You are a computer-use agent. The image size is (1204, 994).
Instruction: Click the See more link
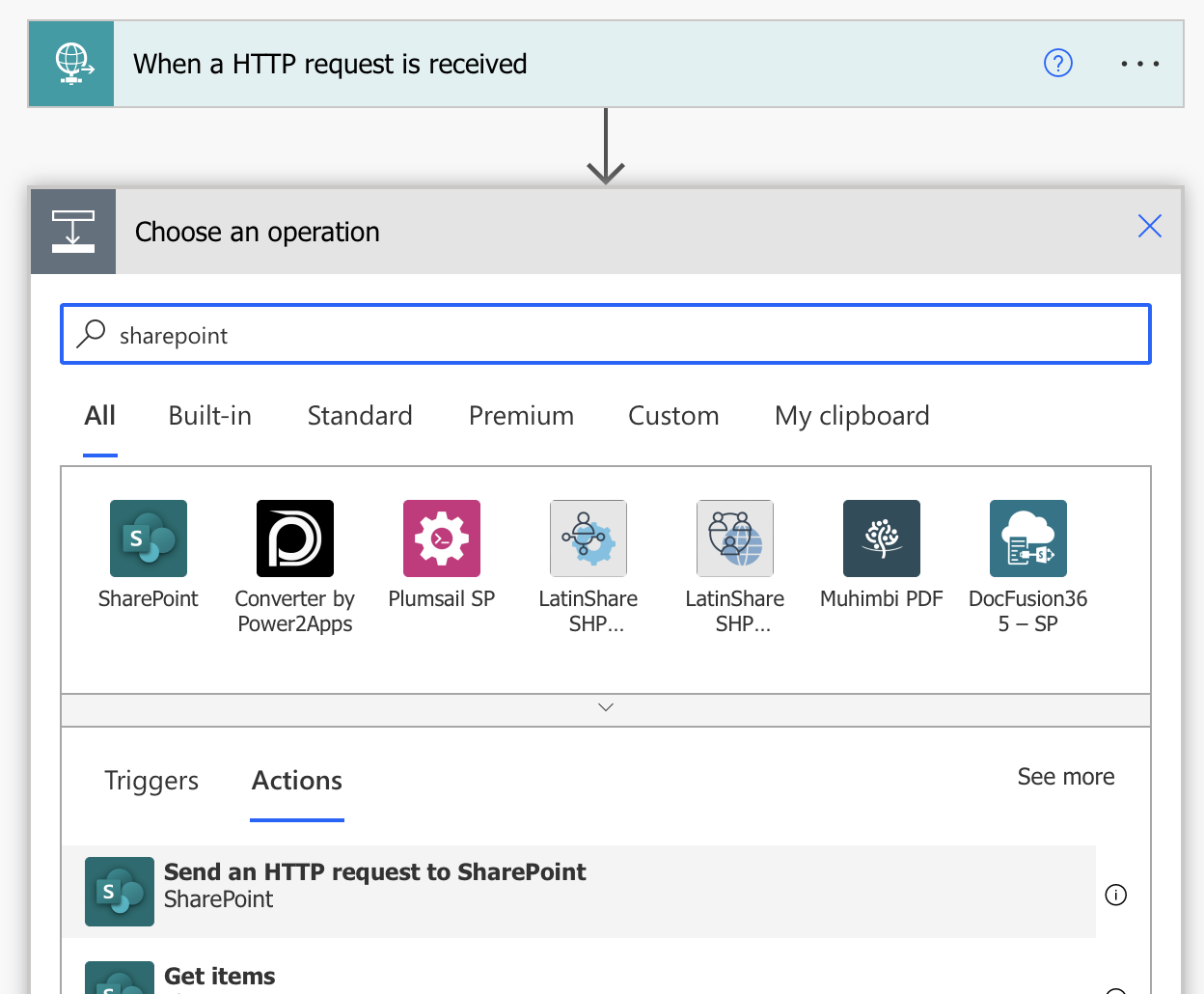coord(1066,777)
